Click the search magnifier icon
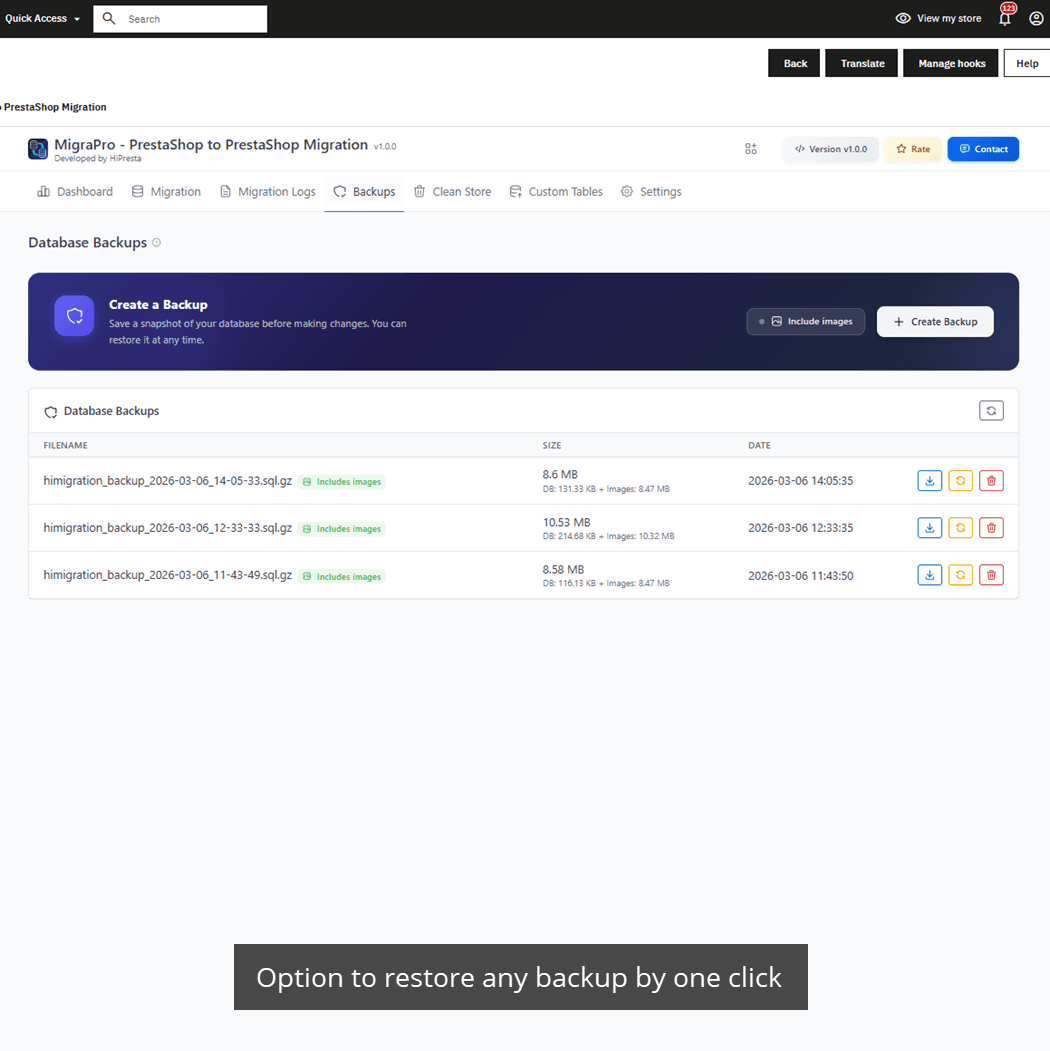 pos(109,18)
